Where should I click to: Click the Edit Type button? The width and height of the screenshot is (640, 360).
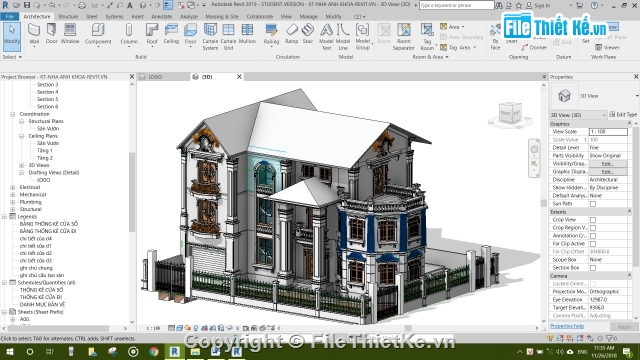(x=623, y=115)
